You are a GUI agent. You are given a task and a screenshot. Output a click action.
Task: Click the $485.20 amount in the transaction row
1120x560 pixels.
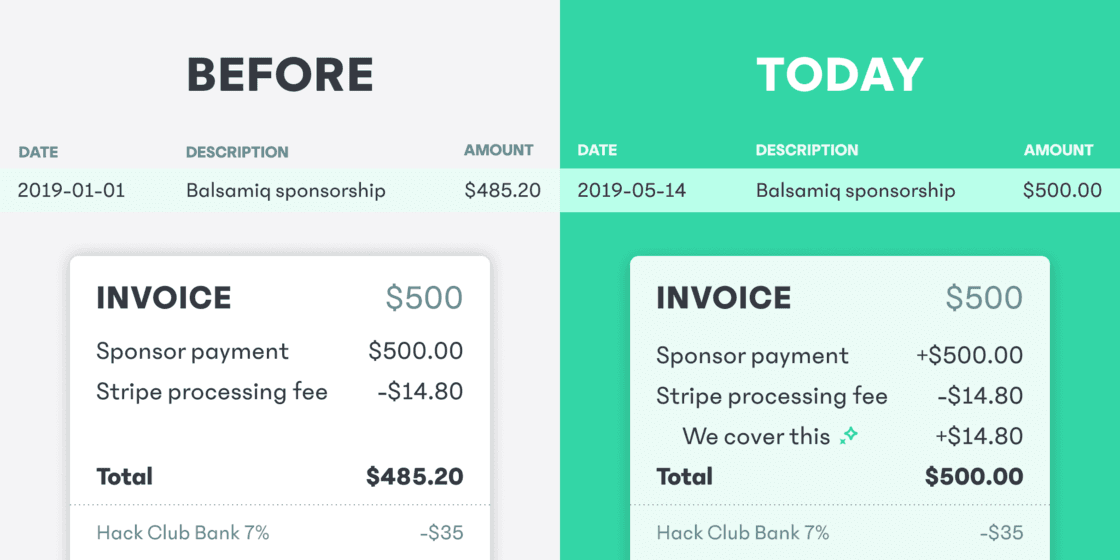point(503,190)
